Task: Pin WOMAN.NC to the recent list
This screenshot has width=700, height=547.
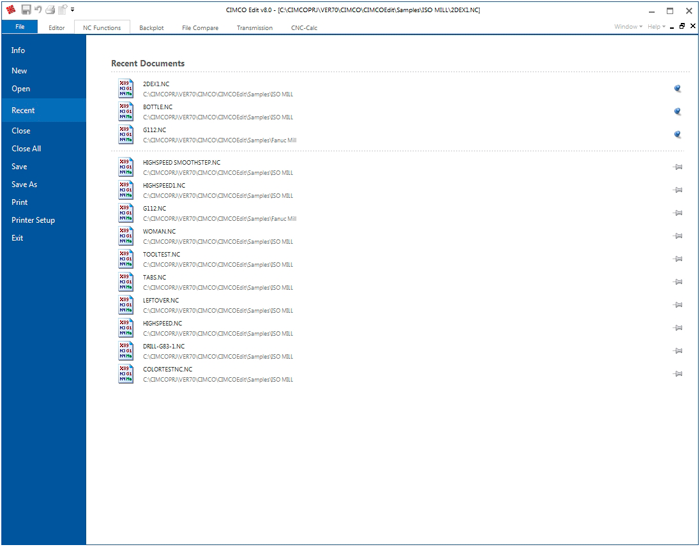Action: click(x=678, y=236)
